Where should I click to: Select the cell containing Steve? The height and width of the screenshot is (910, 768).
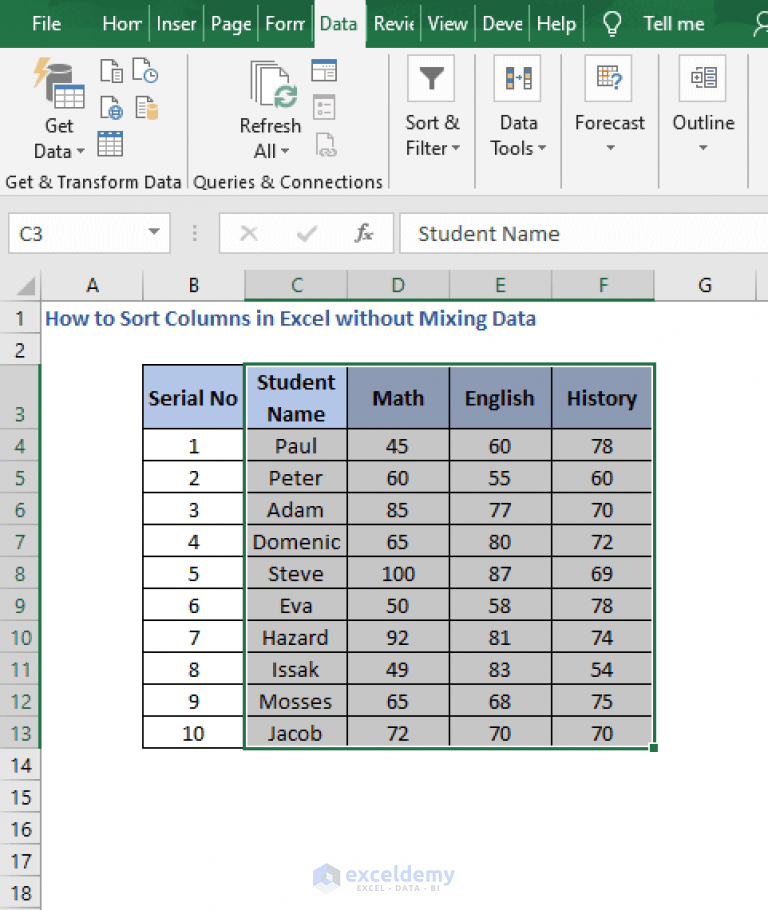tap(296, 573)
